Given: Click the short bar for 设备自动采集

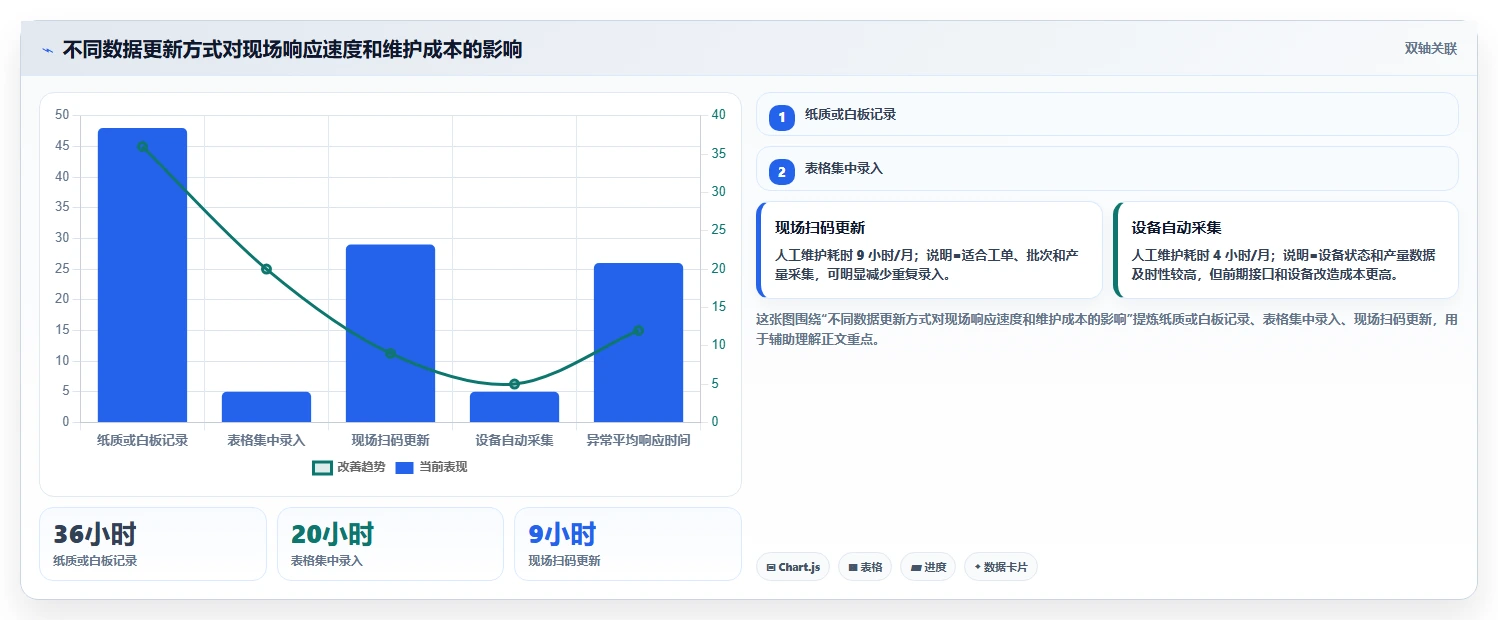Looking at the screenshot, I should coord(514,407).
